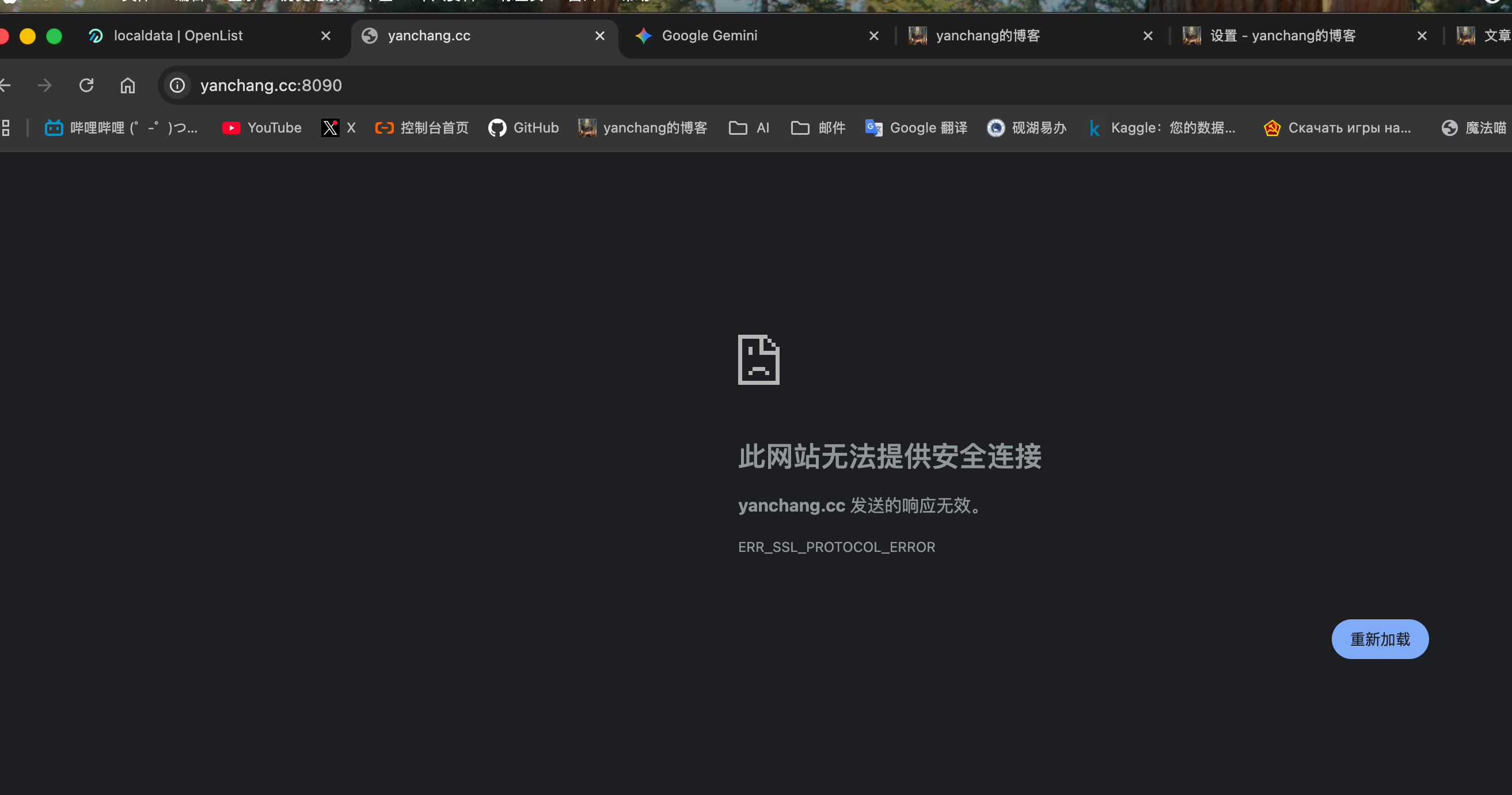The height and width of the screenshot is (795, 1512).
Task: Click the 重新加载 button
Action: point(1380,639)
